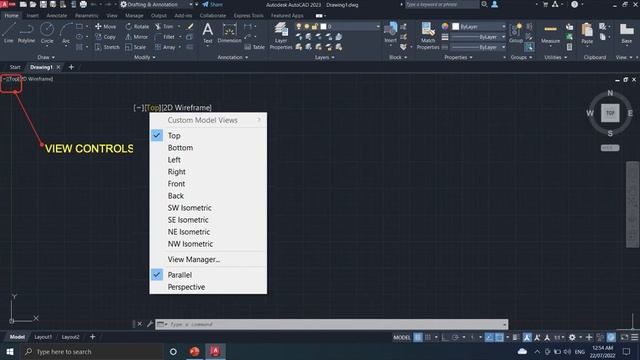
Task: Open the ByLayer lineweight dropdown
Action: [478, 37]
